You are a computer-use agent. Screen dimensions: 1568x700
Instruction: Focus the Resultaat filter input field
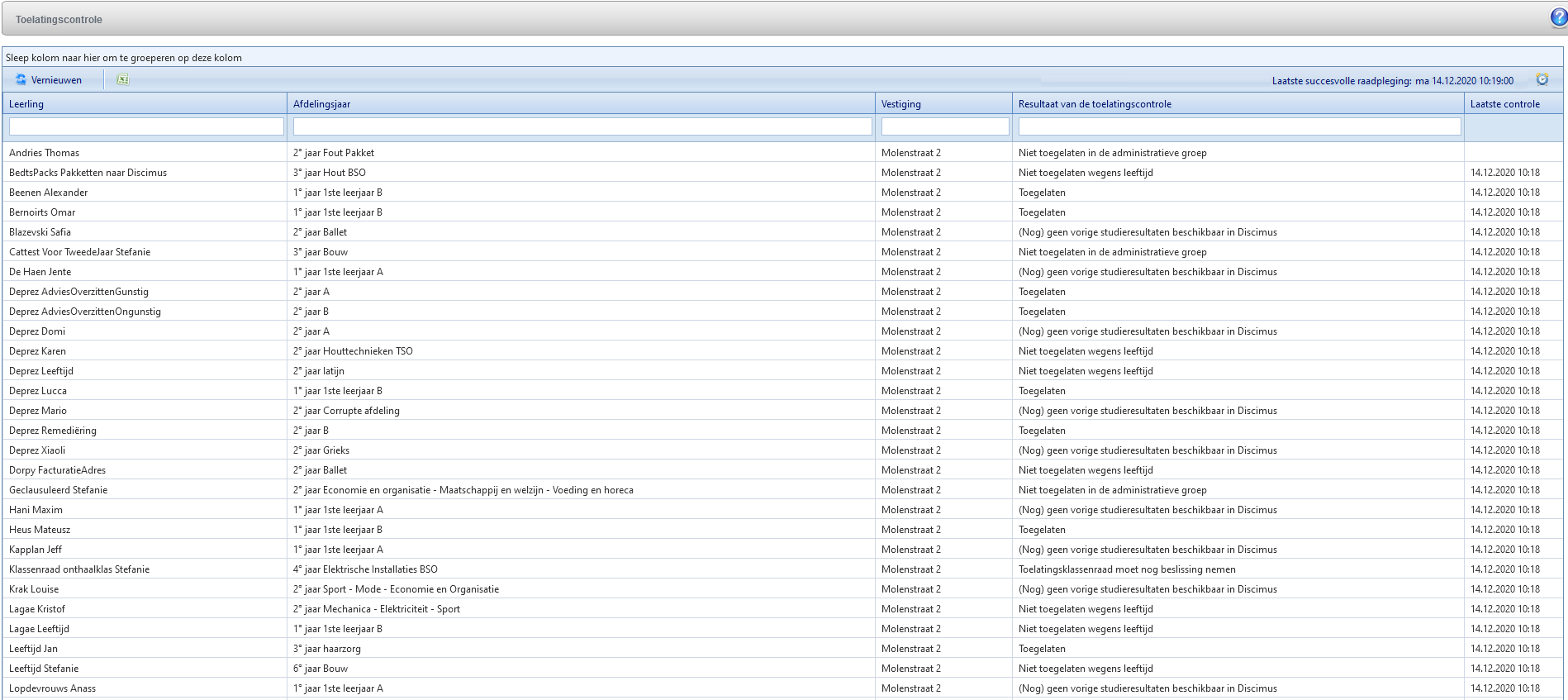(x=1239, y=126)
